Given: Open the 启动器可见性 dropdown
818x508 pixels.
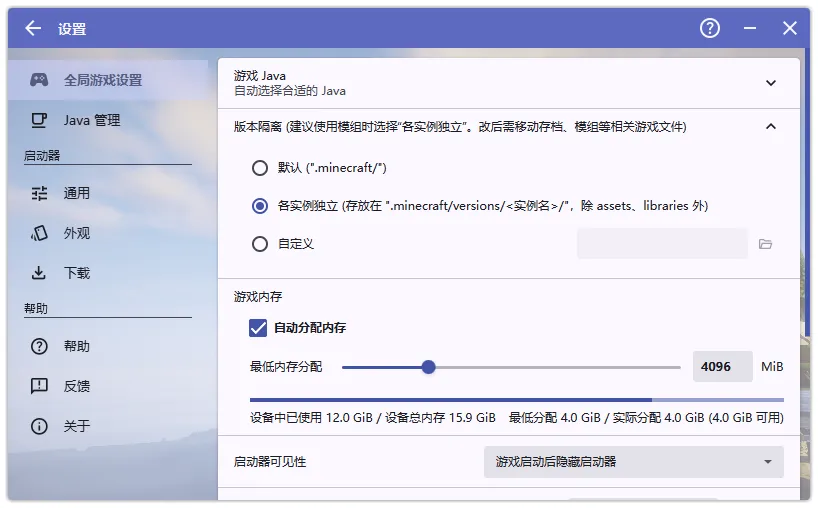Looking at the screenshot, I should point(634,462).
